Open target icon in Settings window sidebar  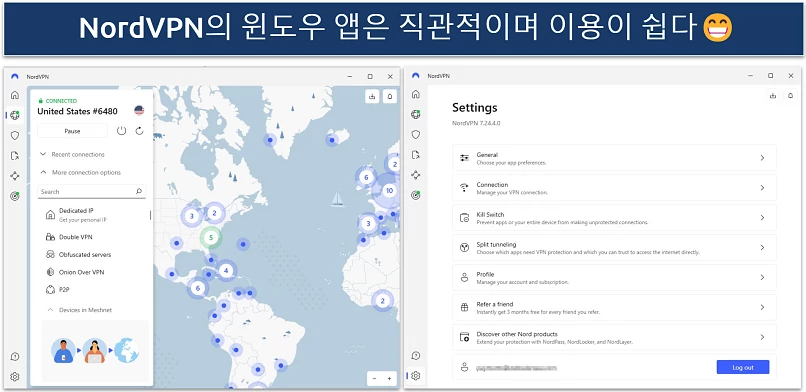tap(416, 195)
